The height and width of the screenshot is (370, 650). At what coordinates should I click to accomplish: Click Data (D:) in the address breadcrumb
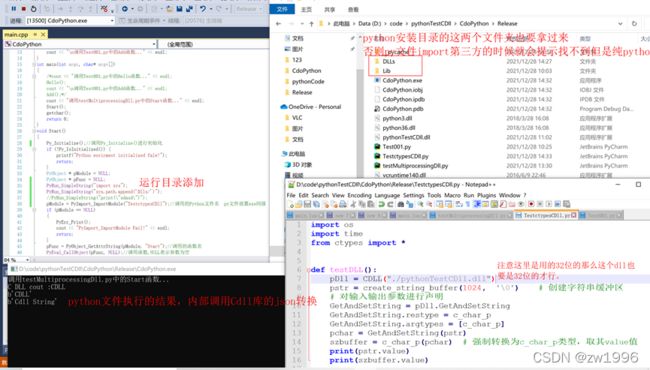(x=369, y=24)
